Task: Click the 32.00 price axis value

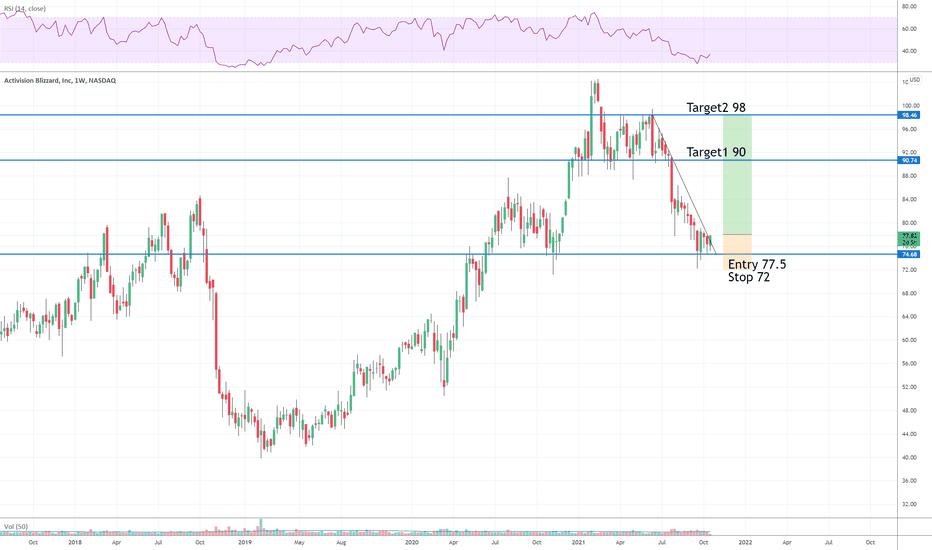Action: click(x=909, y=504)
